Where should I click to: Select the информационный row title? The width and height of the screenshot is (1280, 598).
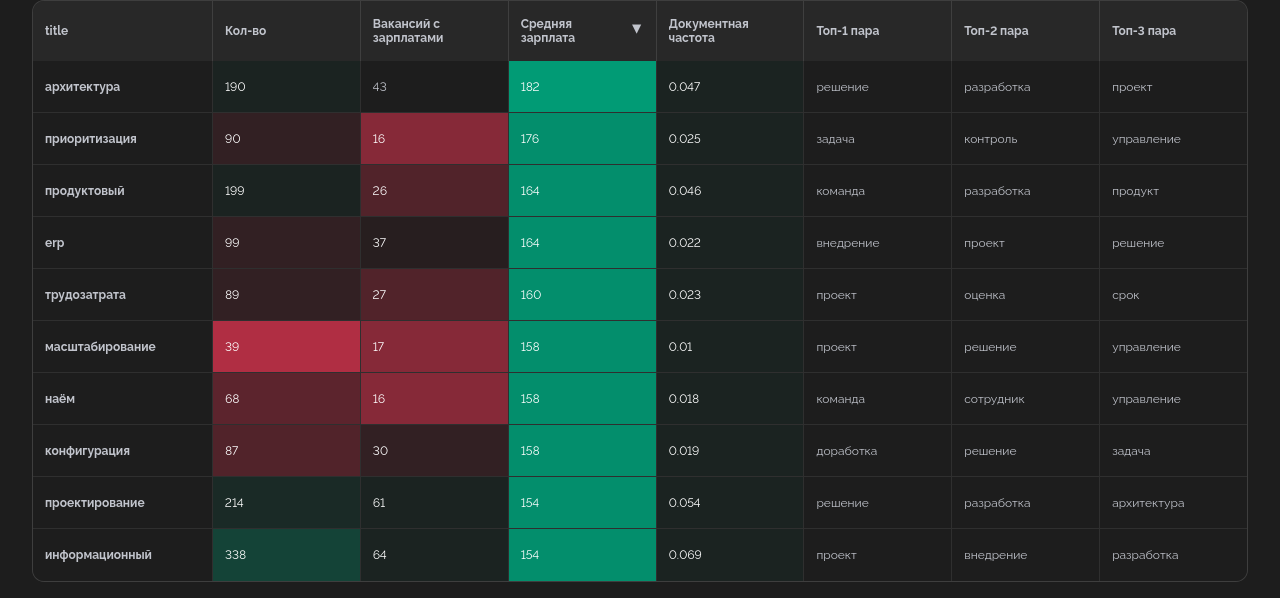[x=98, y=555]
